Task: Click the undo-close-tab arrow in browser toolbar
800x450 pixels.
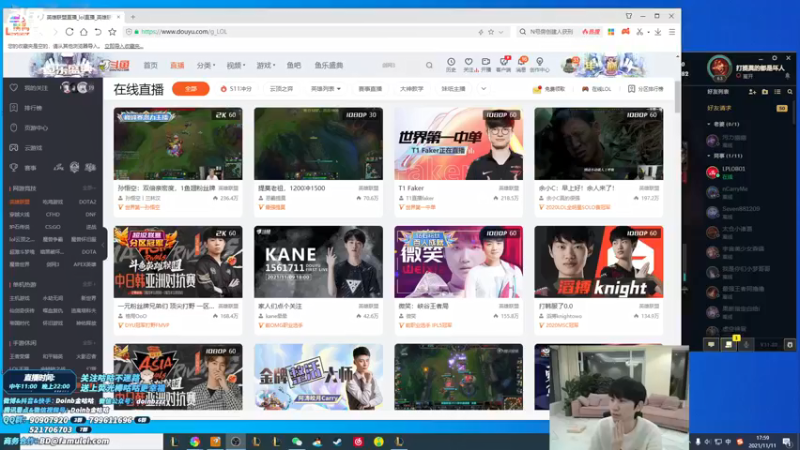Action: (x=98, y=32)
